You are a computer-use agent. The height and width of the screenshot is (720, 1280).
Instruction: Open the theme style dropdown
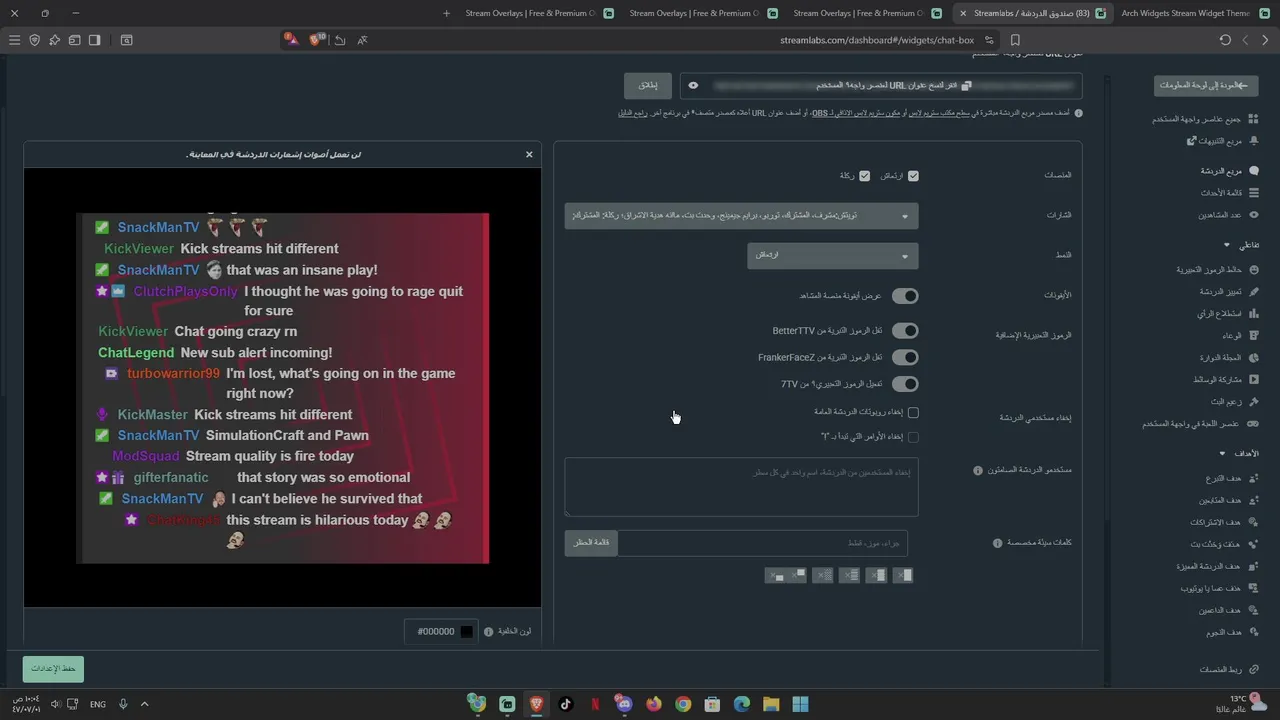pos(832,256)
